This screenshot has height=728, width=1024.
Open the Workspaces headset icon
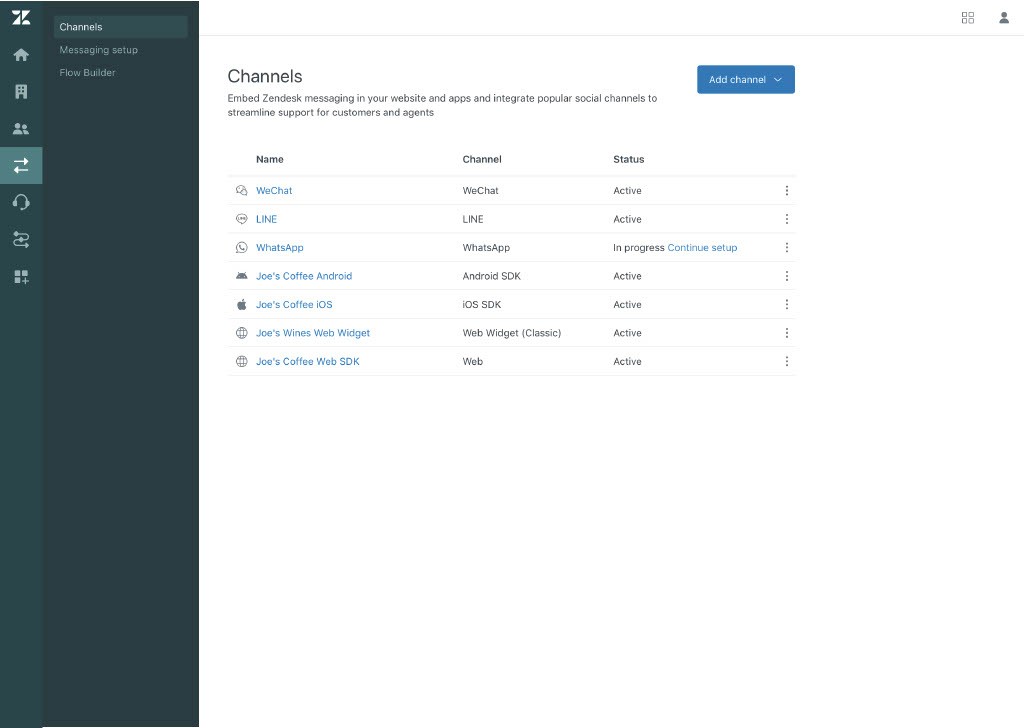[x=21, y=202]
